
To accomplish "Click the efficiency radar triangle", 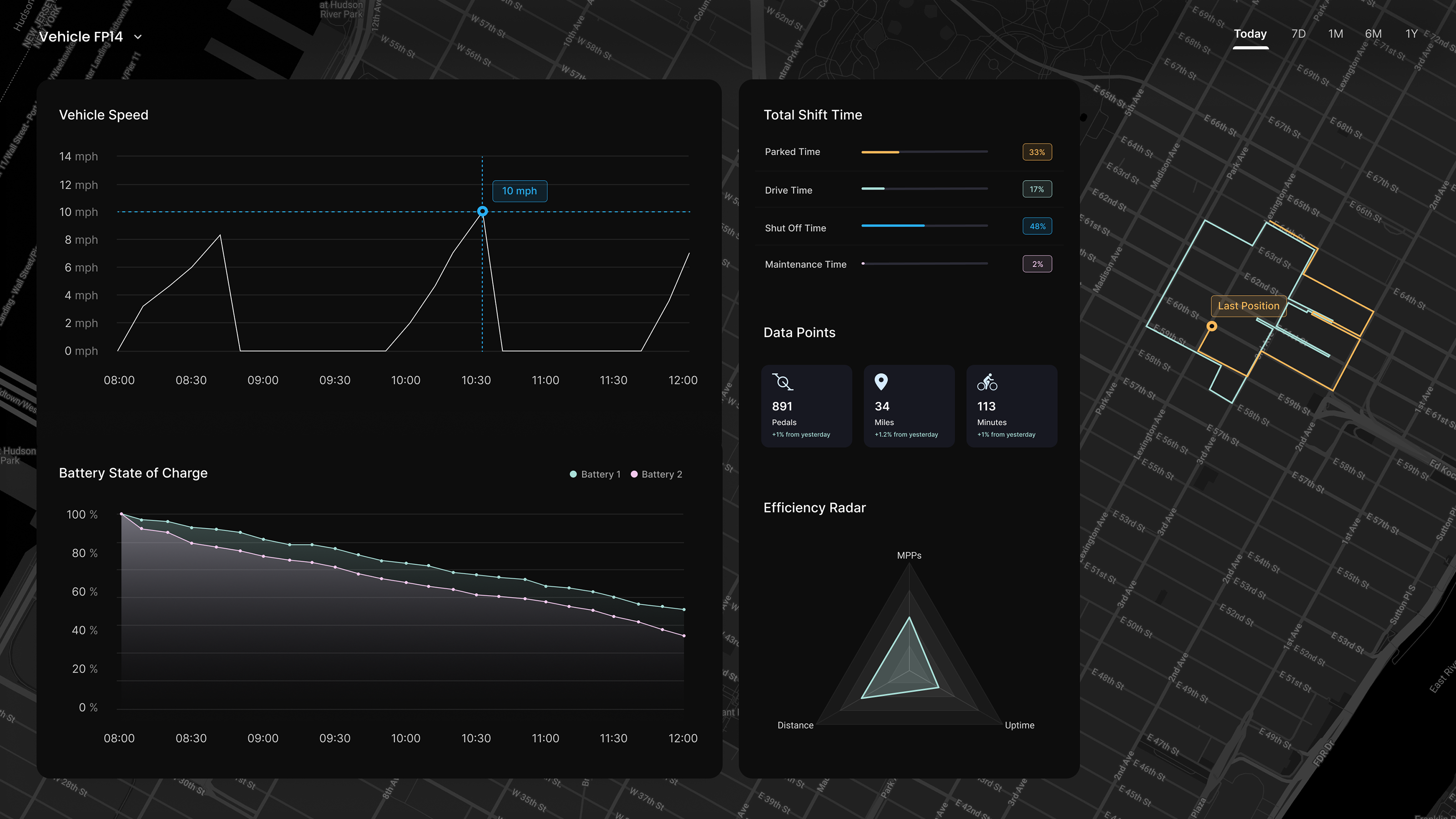I will (x=905, y=667).
